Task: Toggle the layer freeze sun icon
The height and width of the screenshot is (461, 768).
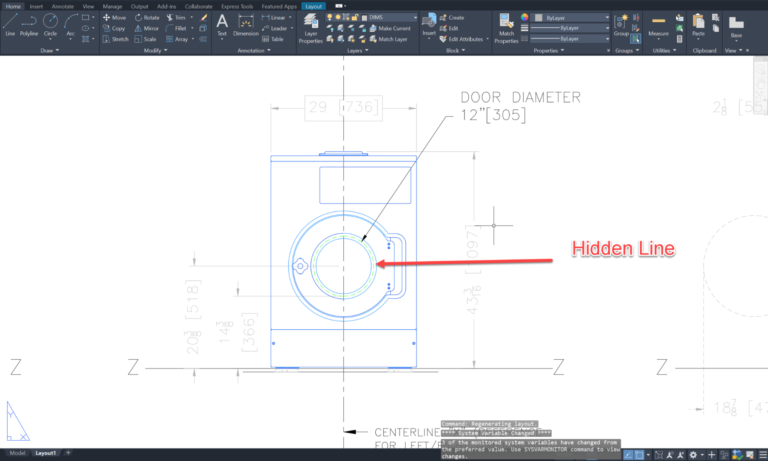Action: click(338, 17)
